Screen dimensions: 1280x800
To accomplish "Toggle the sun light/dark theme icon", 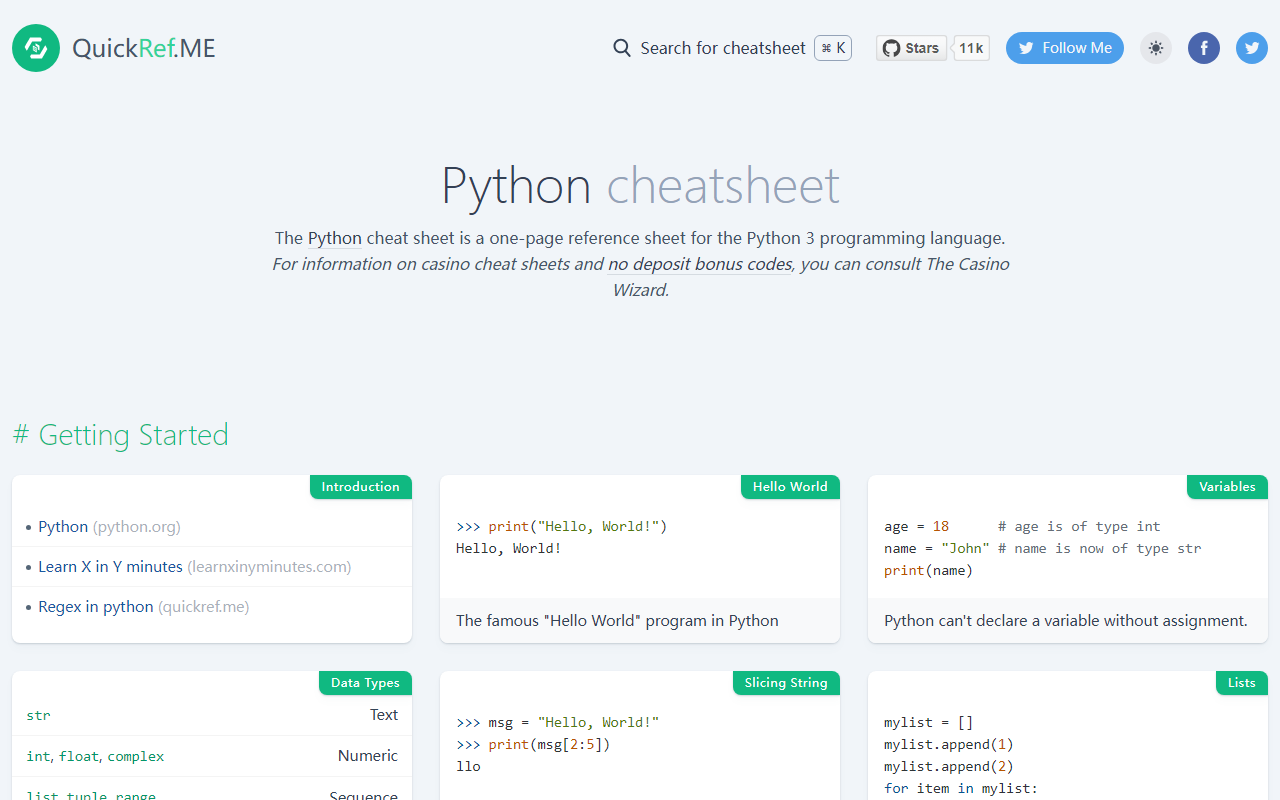I will pyautogui.click(x=1156, y=48).
